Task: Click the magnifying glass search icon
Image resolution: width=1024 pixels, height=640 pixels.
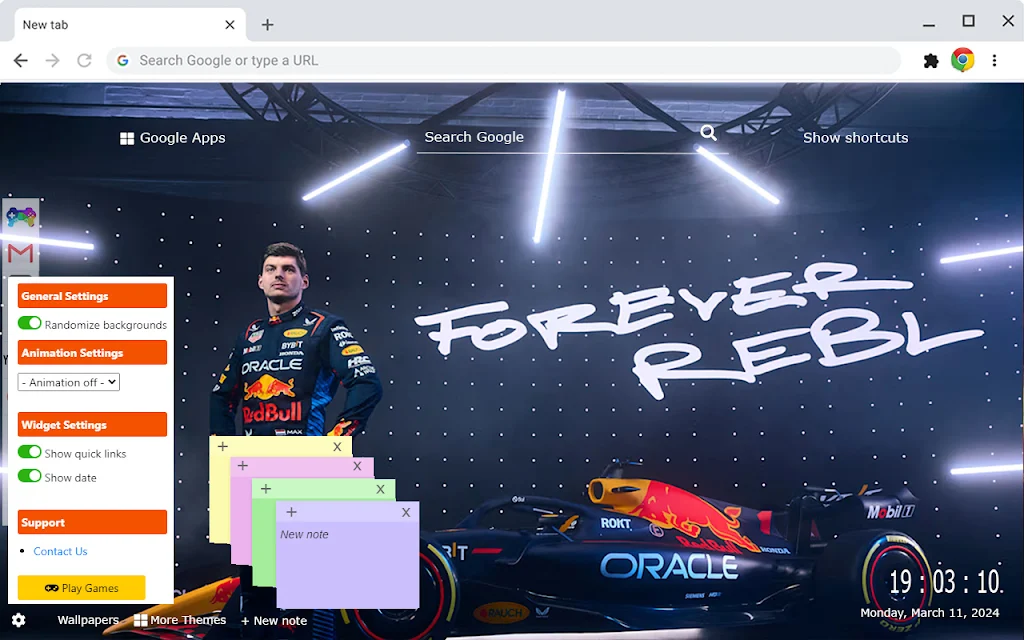Action: [709, 133]
